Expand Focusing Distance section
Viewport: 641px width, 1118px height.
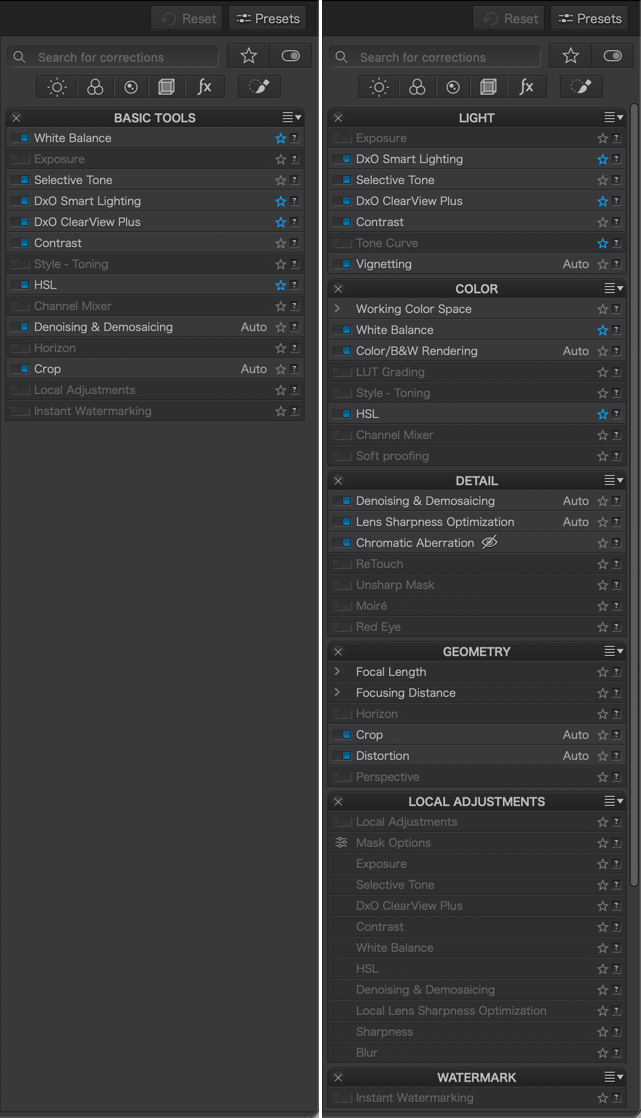[x=338, y=692]
